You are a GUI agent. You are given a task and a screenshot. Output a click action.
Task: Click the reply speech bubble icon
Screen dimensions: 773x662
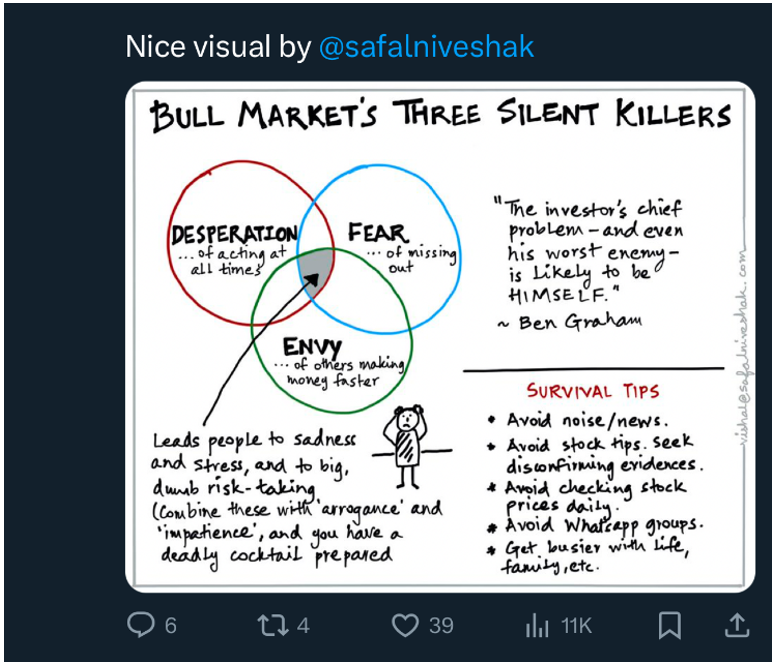[x=141, y=626]
